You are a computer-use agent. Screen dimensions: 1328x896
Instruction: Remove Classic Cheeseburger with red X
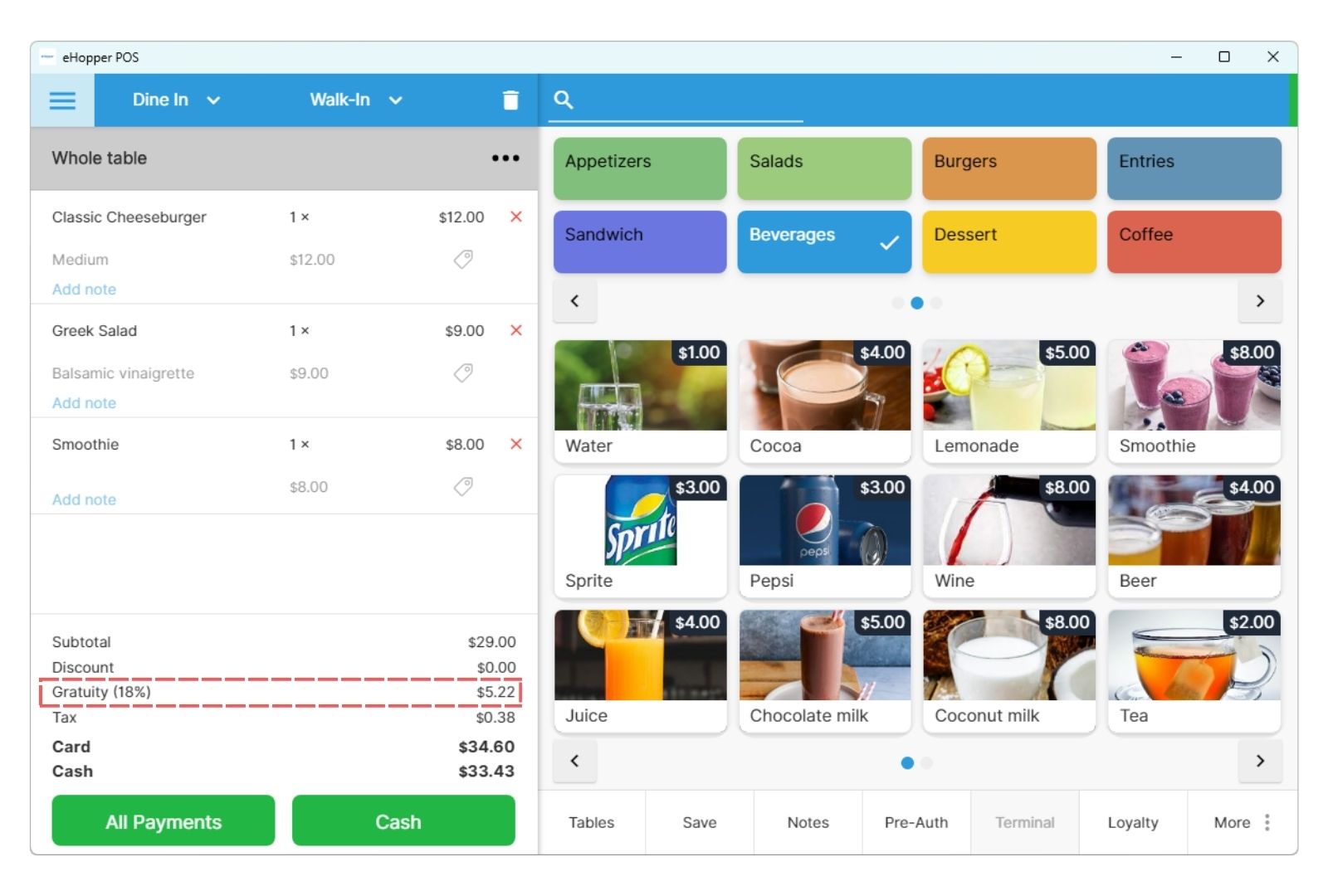pos(515,217)
